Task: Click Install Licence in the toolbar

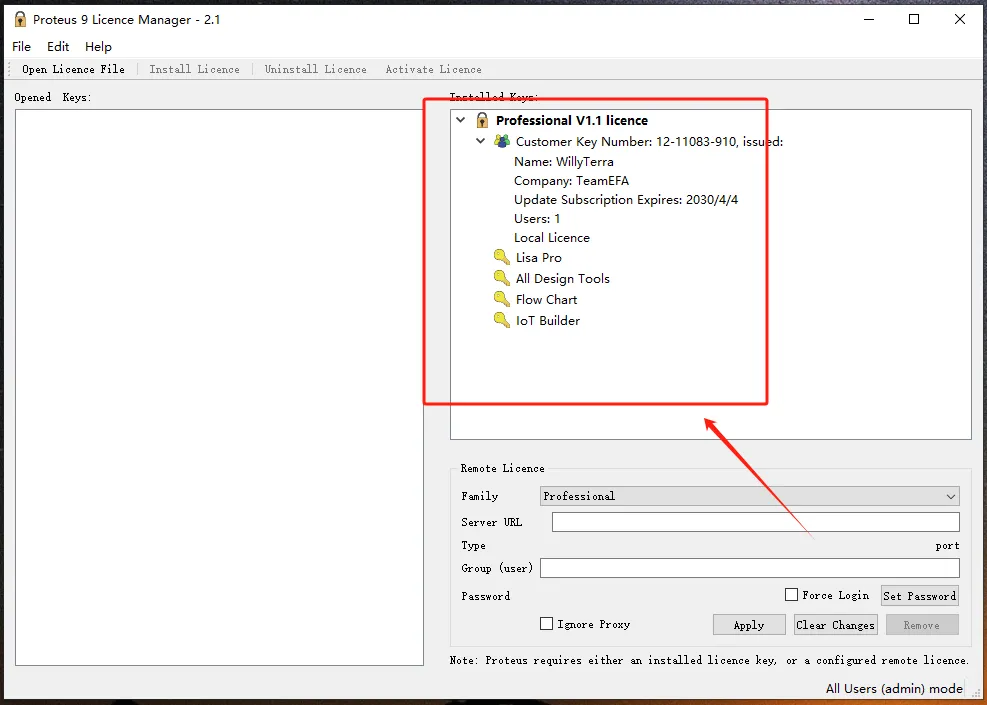Action: pos(195,69)
